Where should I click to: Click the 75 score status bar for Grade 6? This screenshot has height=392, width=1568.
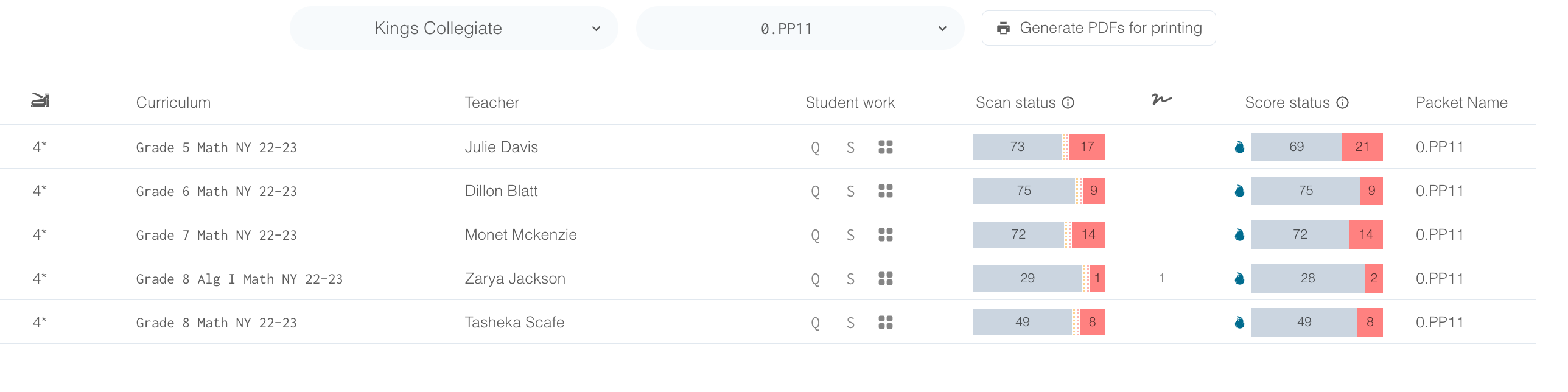coord(1306,191)
